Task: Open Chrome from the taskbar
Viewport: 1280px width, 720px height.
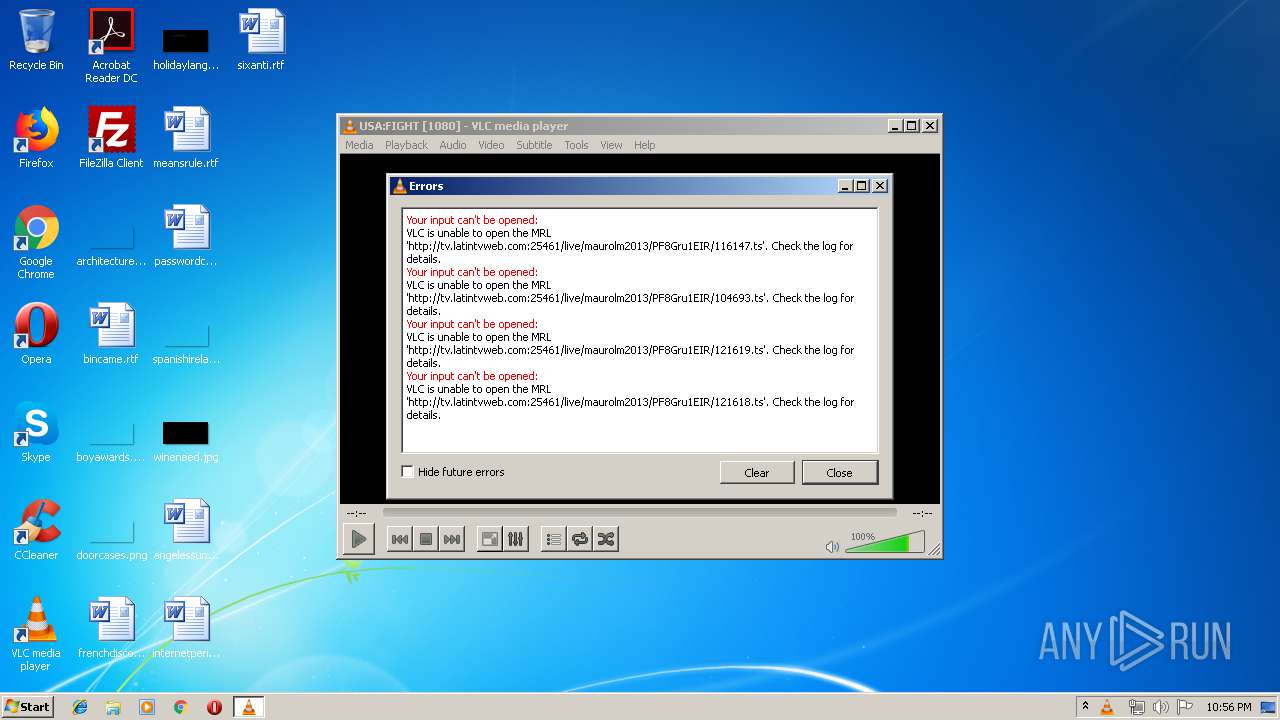Action: coord(181,707)
